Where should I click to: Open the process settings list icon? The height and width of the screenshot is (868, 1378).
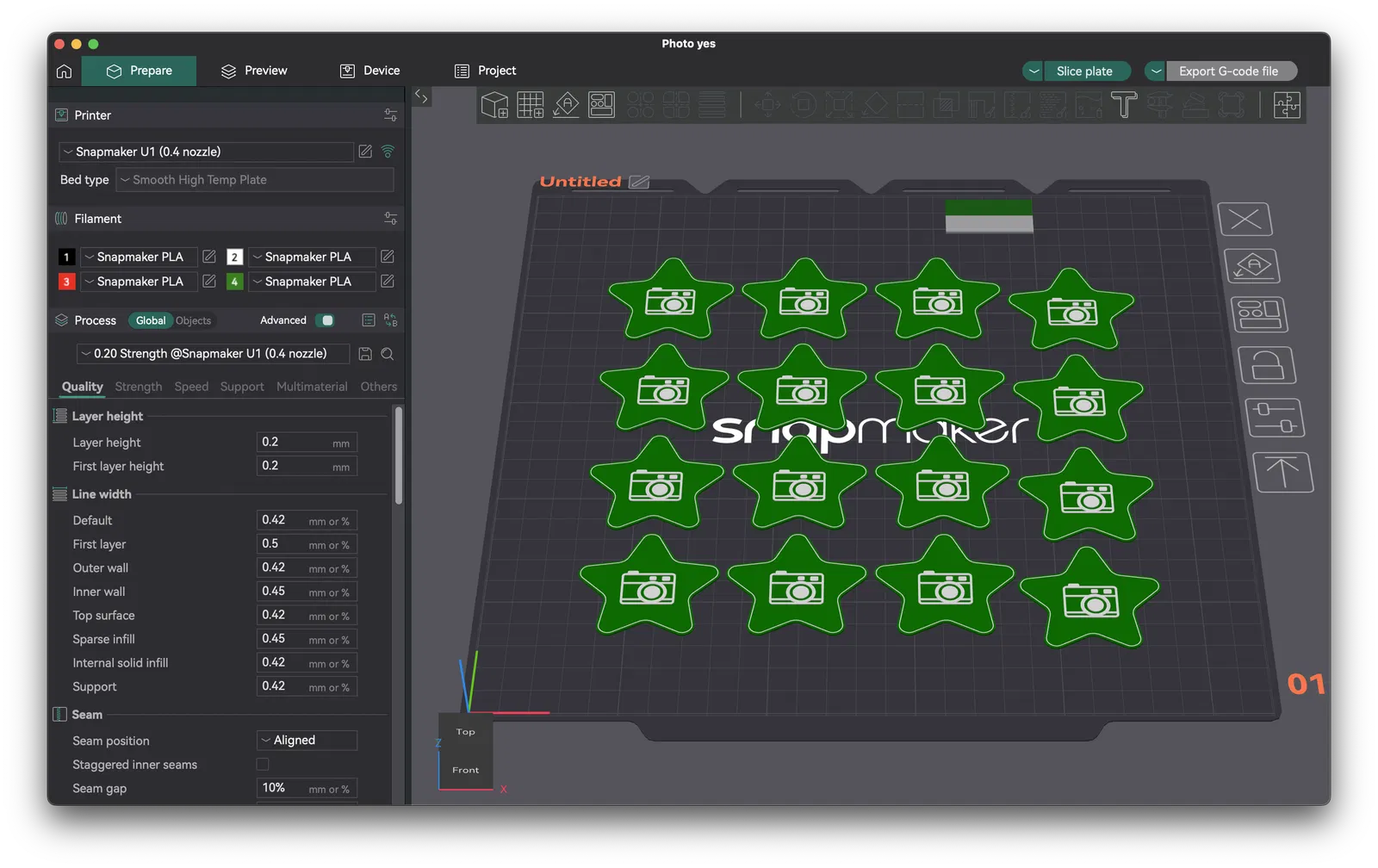pos(369,320)
